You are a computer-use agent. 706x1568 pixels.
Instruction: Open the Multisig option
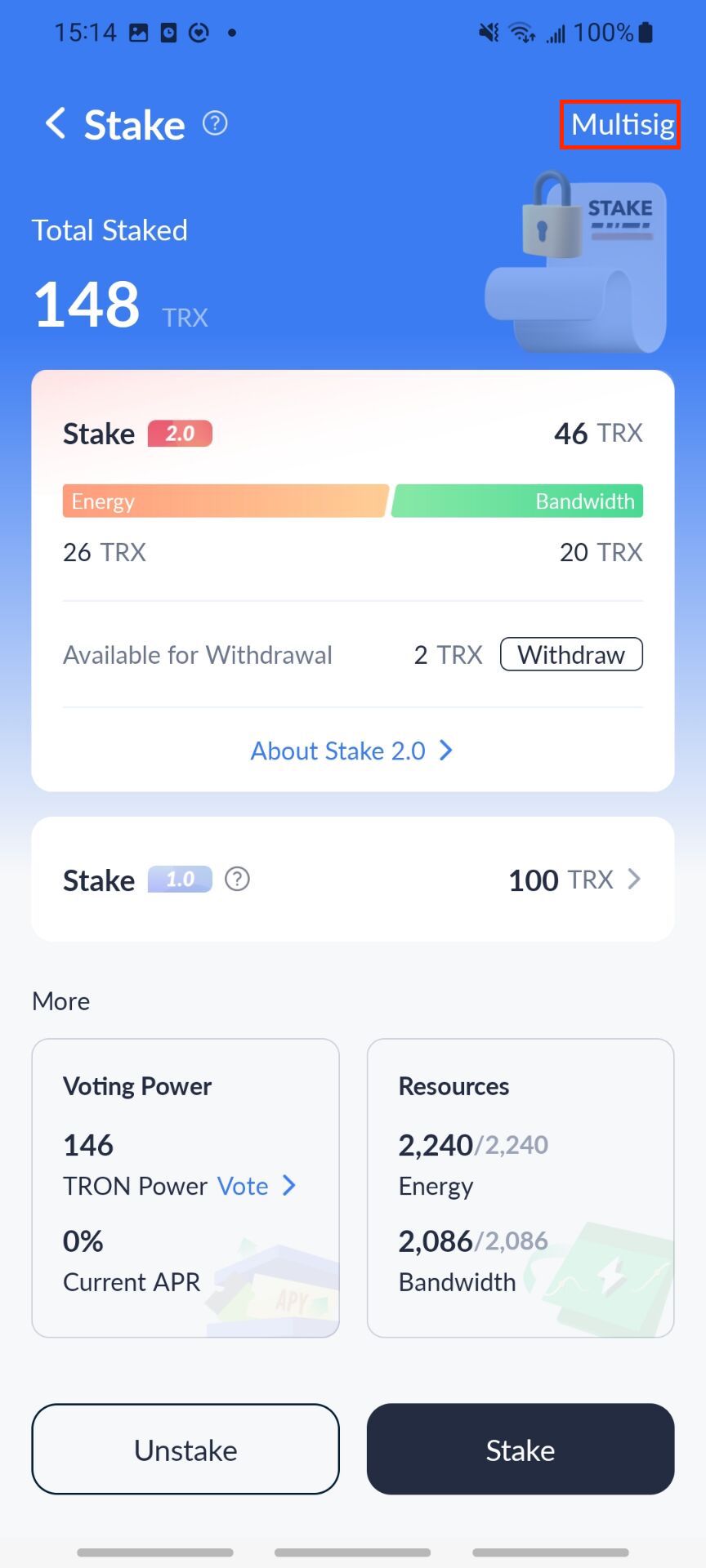point(622,125)
